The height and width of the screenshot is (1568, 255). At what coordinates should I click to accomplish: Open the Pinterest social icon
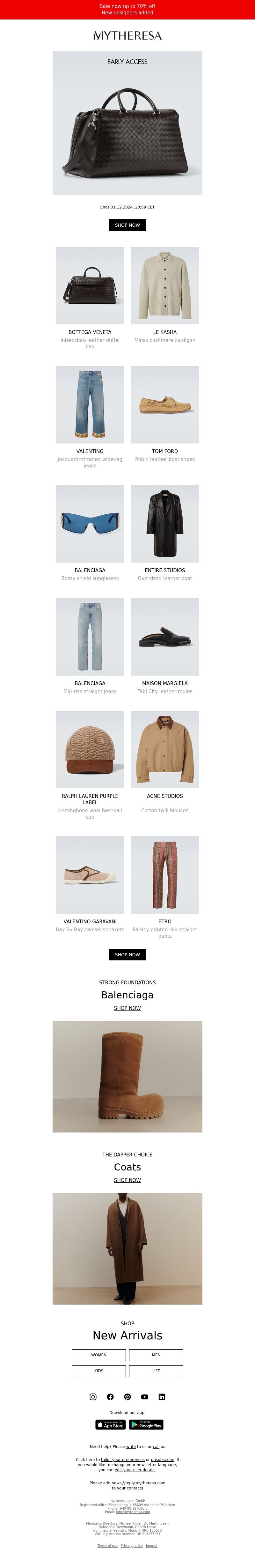pyautogui.click(x=127, y=1397)
